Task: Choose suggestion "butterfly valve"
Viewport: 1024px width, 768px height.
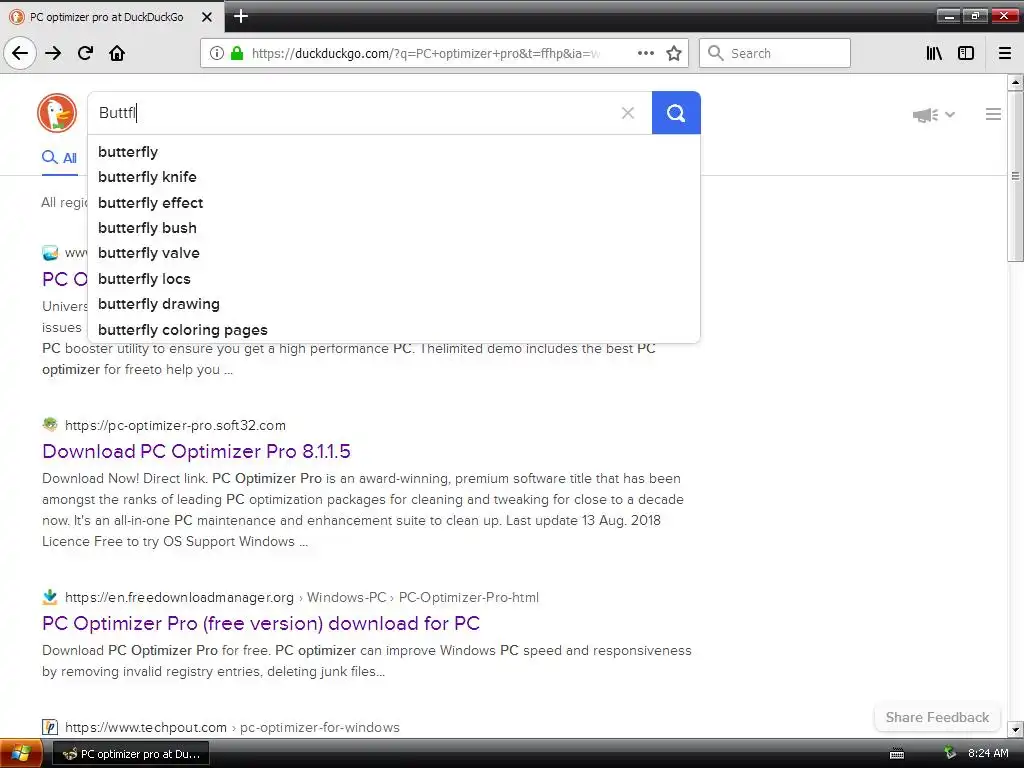Action: click(x=394, y=253)
